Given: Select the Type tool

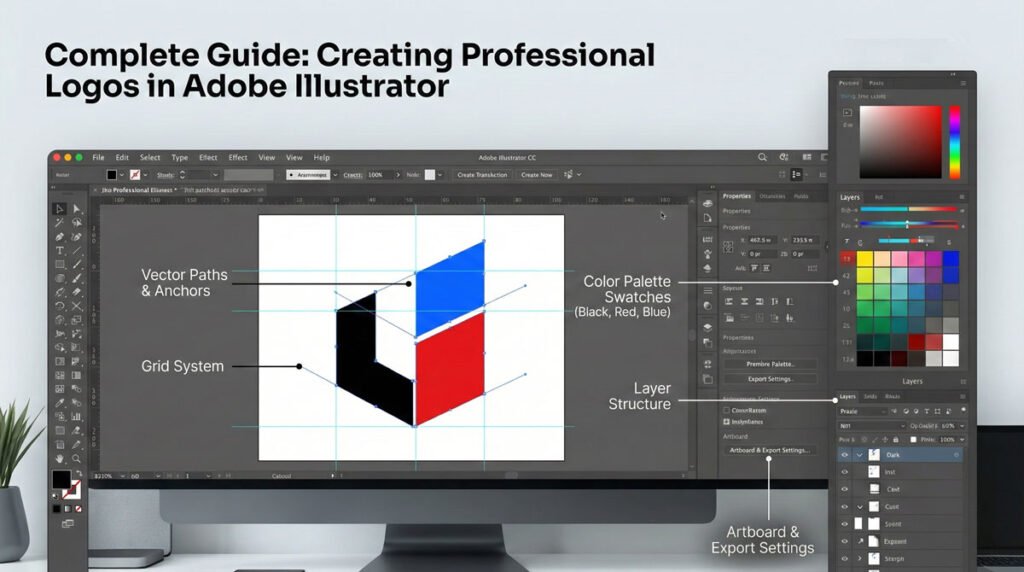Looking at the screenshot, I should (60, 250).
